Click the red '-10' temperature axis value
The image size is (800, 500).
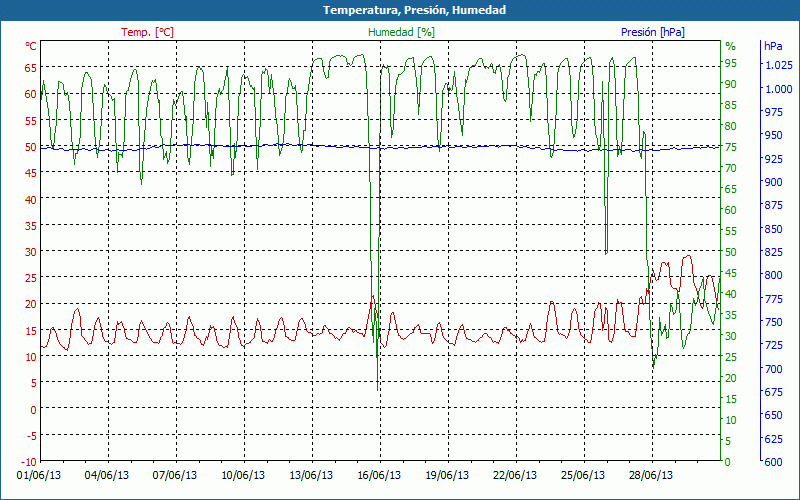pyautogui.click(x=28, y=462)
